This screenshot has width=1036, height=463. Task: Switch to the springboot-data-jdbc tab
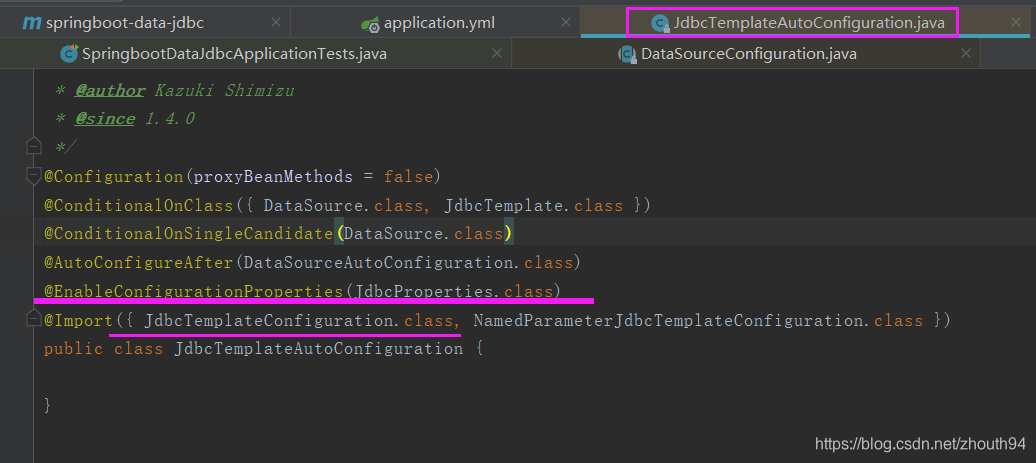pyautogui.click(x=145, y=23)
